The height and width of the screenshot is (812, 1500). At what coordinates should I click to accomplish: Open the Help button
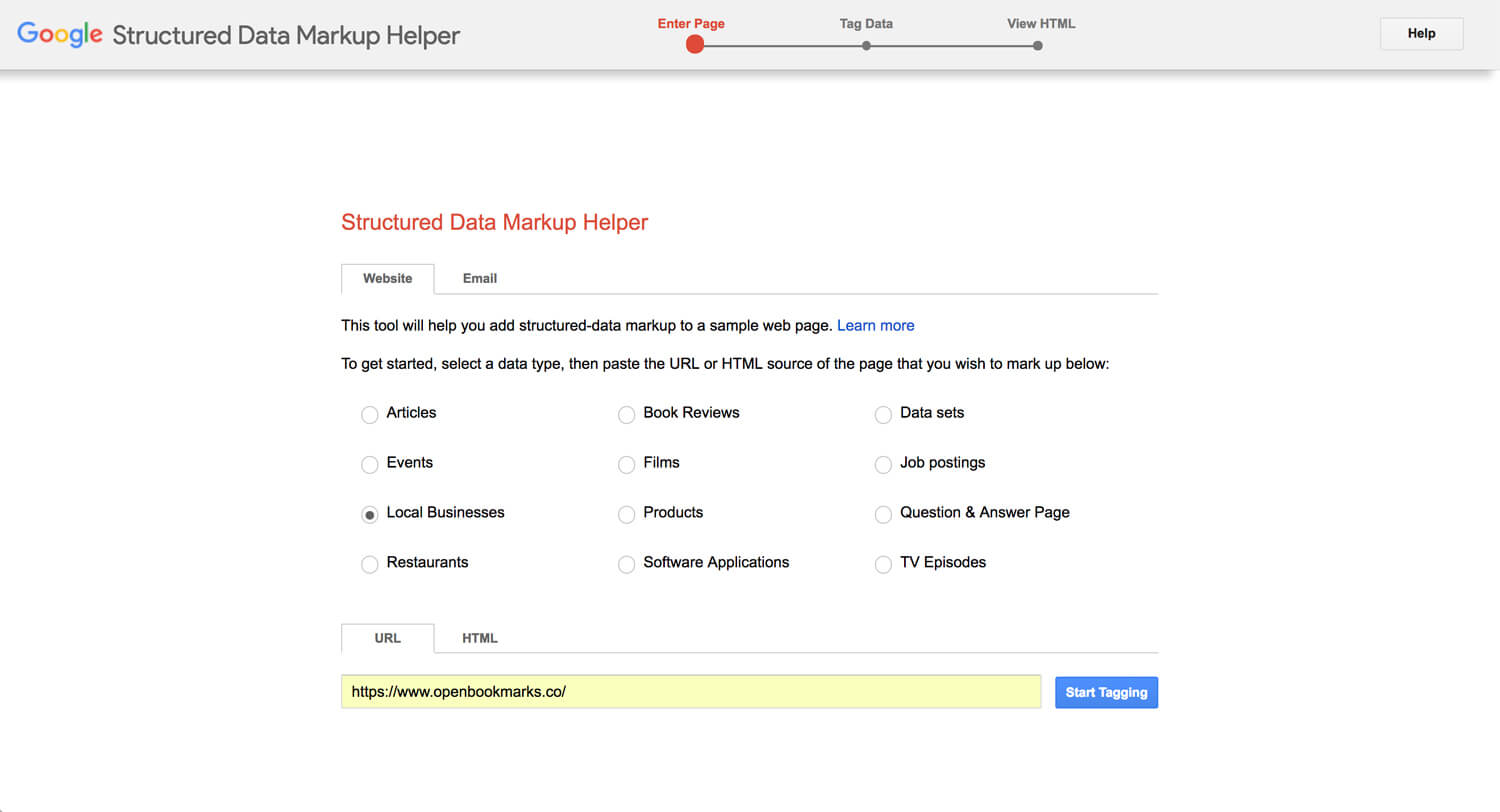click(1421, 33)
